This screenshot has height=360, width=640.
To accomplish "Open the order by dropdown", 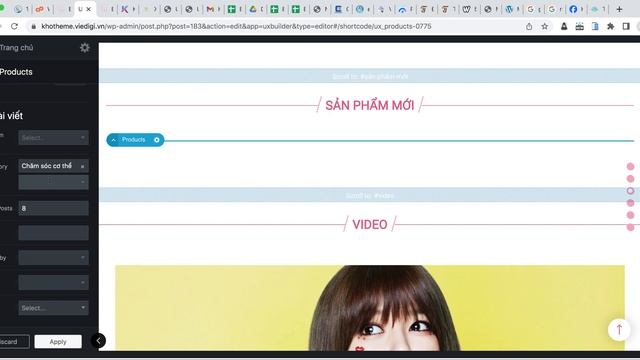I will (x=53, y=258).
